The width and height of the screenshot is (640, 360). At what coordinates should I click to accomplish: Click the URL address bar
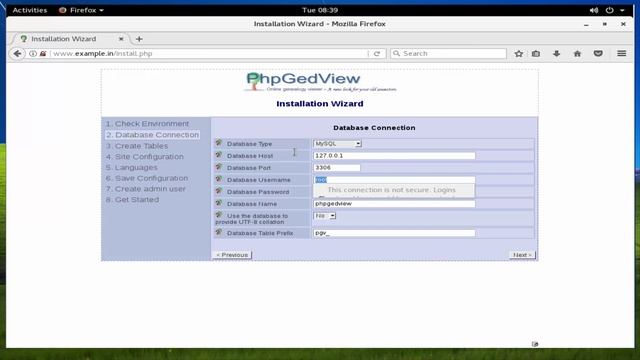[x=208, y=53]
